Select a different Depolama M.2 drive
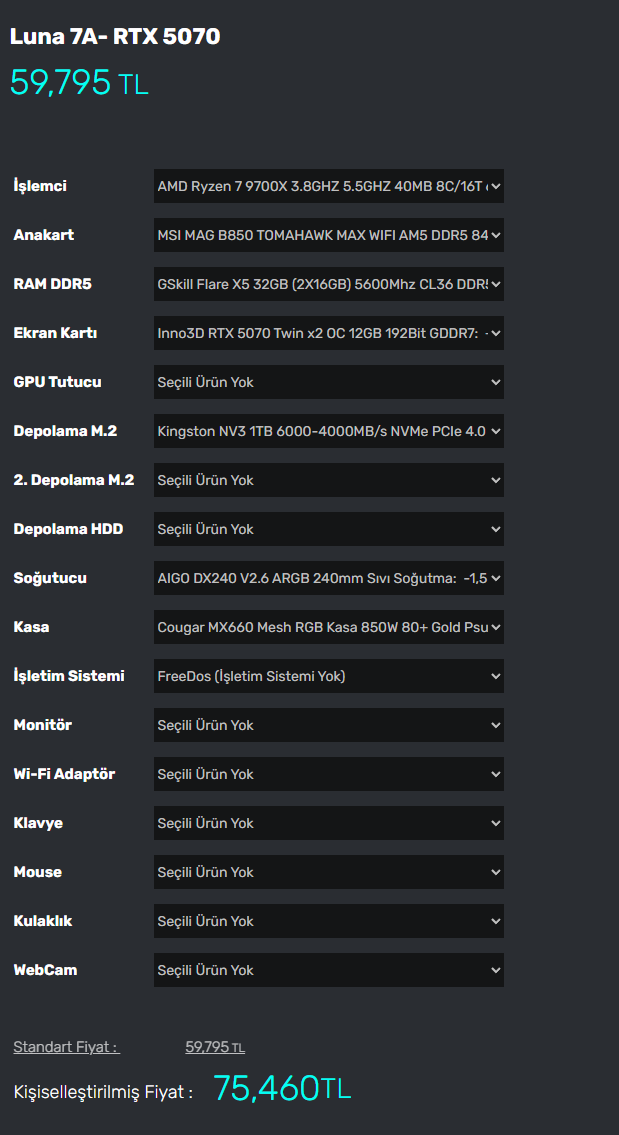 [328, 431]
